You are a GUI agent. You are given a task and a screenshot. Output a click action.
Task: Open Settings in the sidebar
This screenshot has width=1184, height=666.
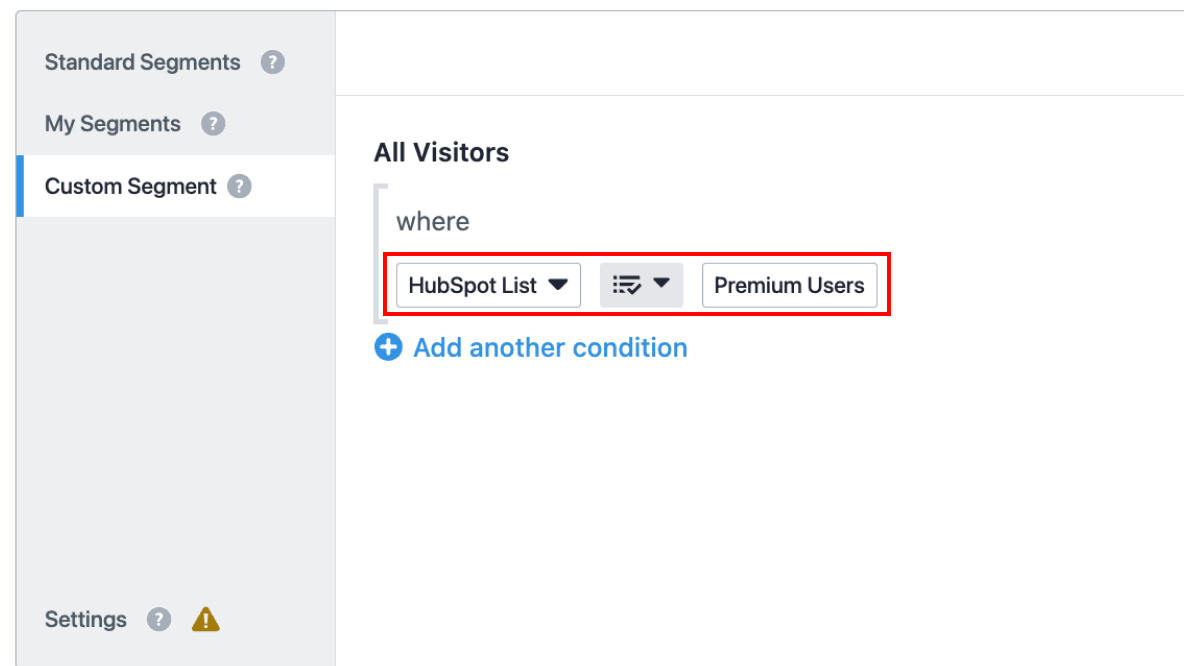click(x=86, y=619)
